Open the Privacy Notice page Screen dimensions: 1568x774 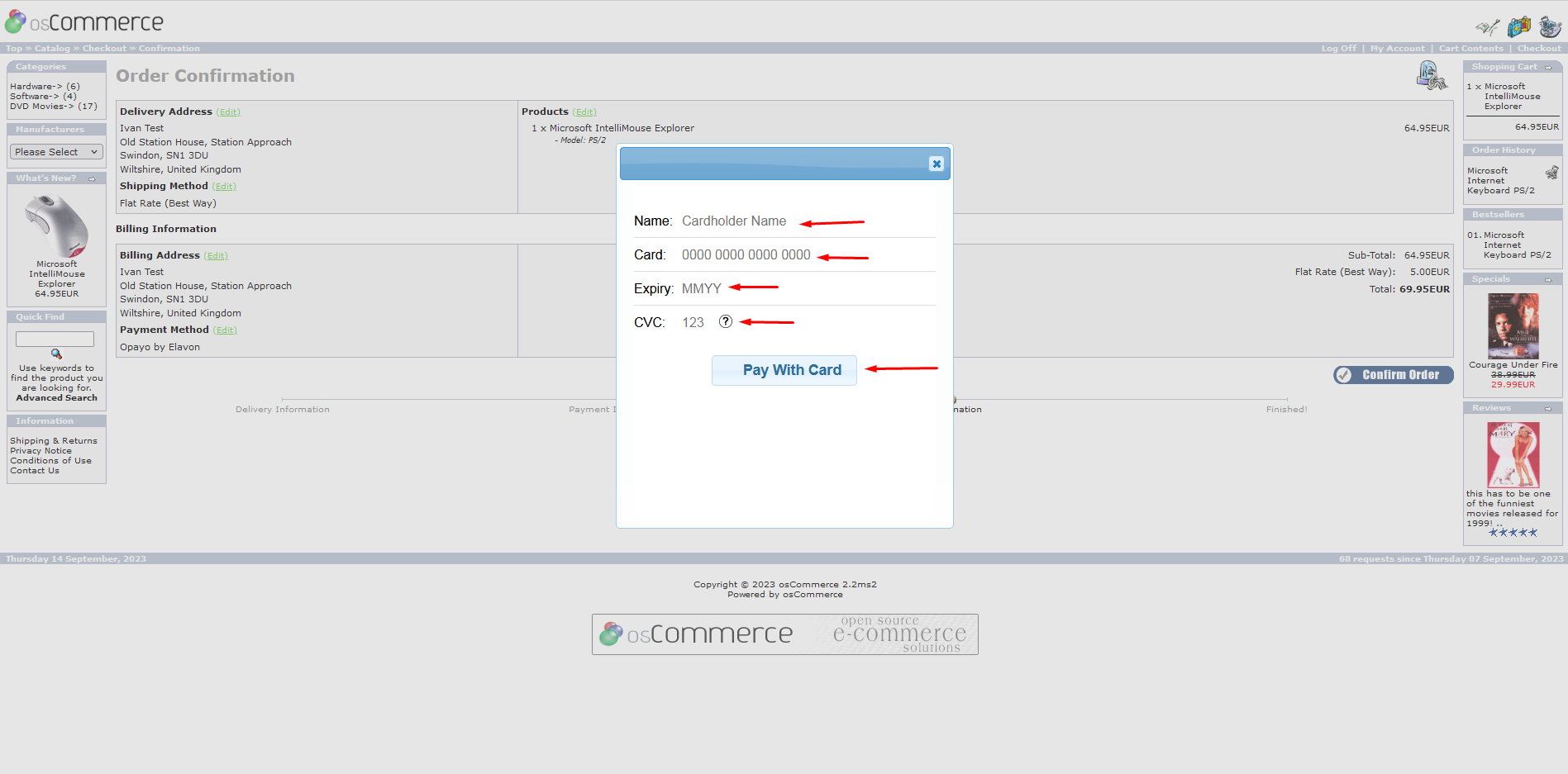click(x=41, y=450)
